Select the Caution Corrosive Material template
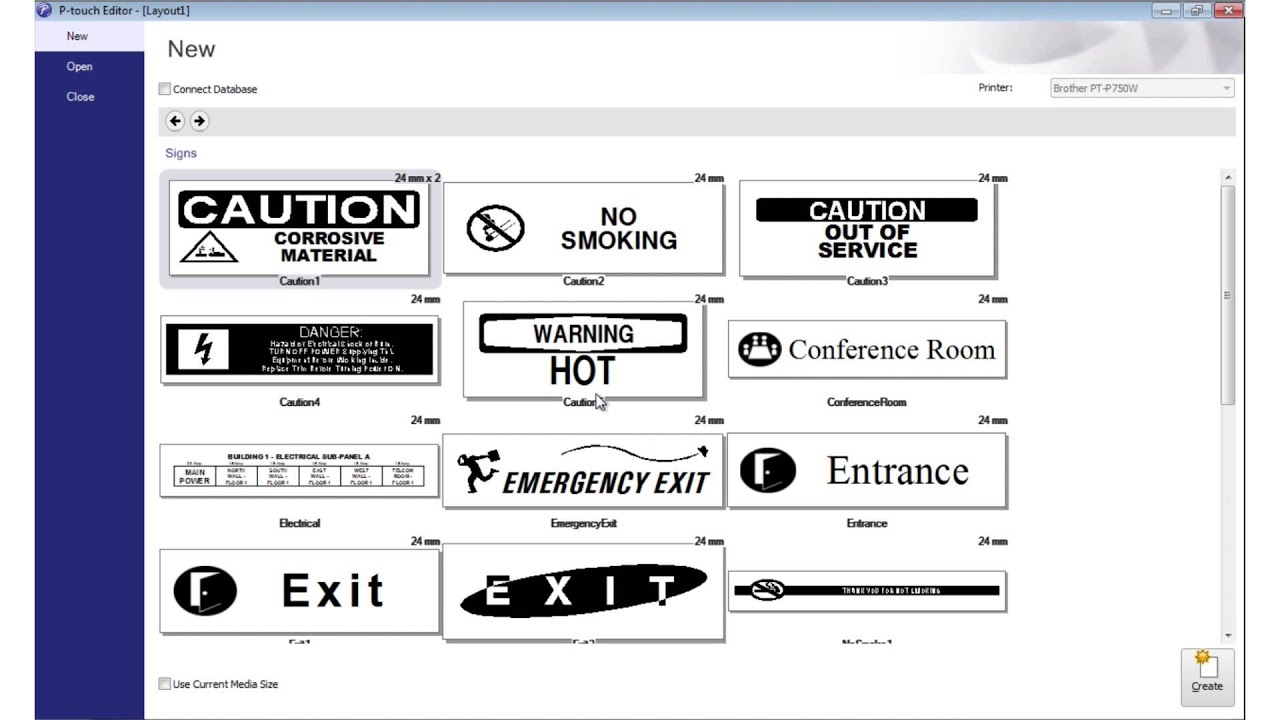 tap(299, 228)
